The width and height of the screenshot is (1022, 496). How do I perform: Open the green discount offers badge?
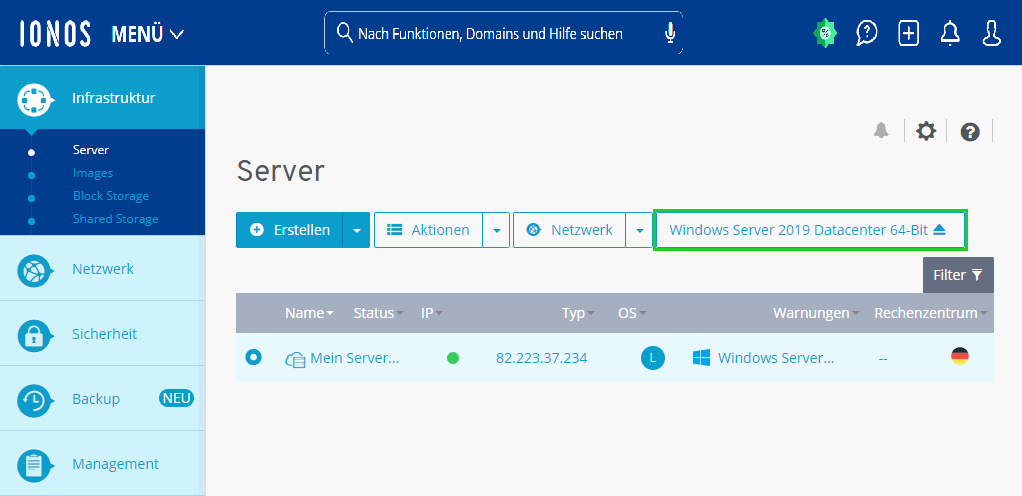pos(825,33)
